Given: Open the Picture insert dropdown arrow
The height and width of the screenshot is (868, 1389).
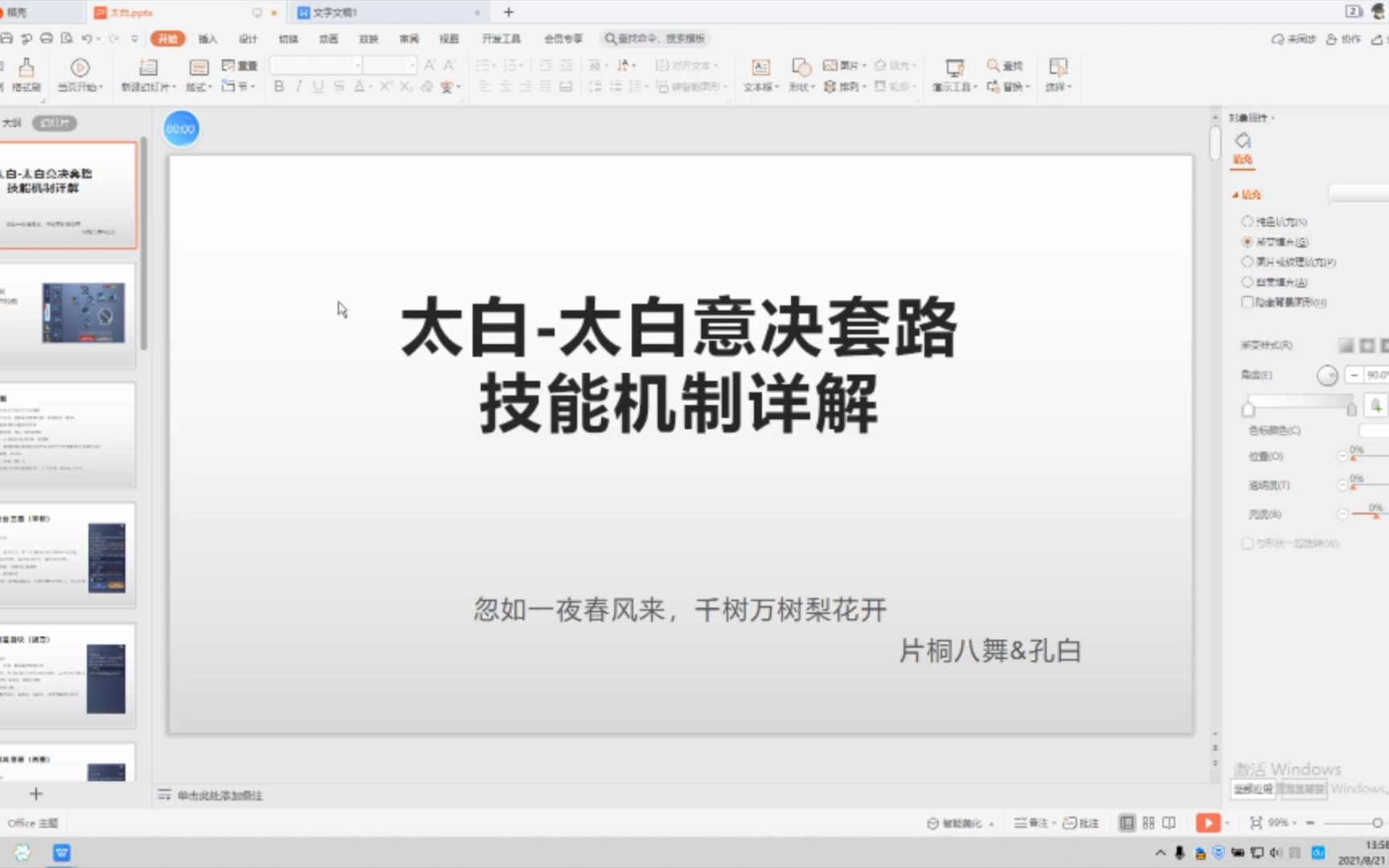Looking at the screenshot, I should click(865, 66).
